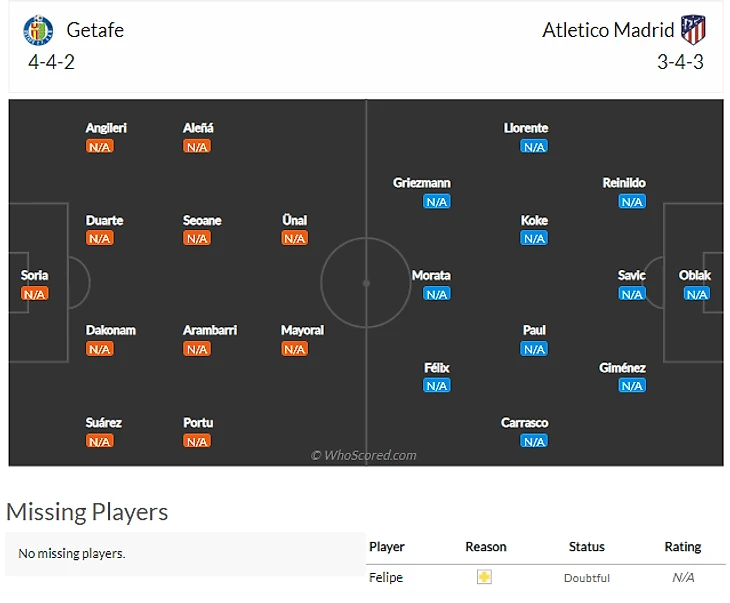Click the Ünal player name

[x=294, y=220]
